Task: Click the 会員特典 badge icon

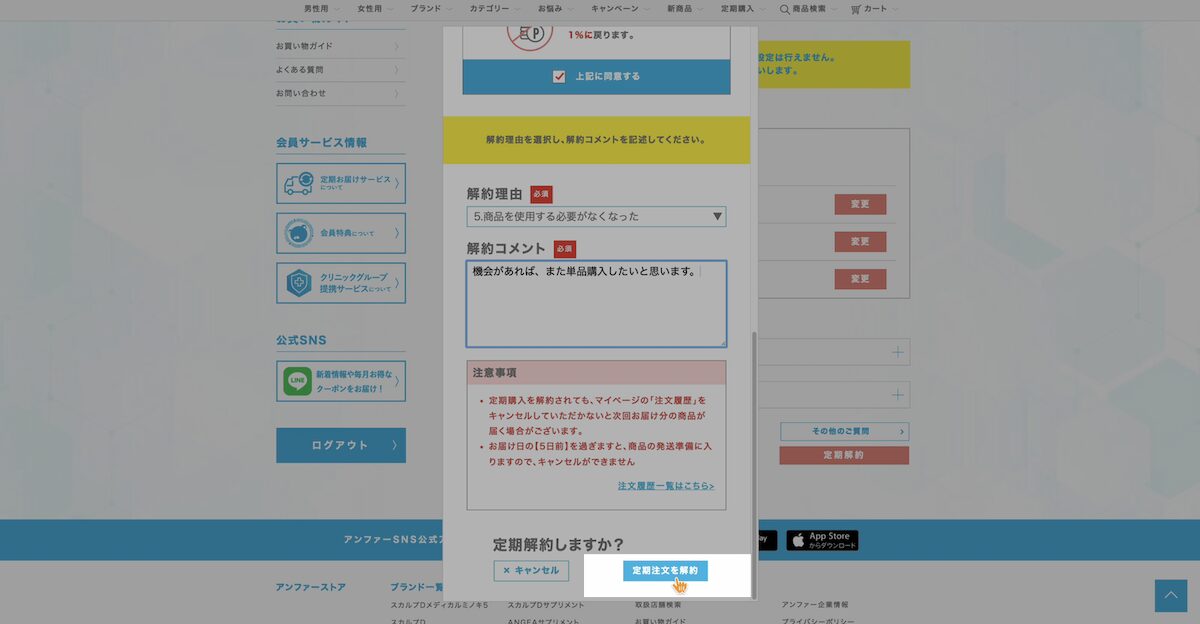Action: [x=300, y=233]
